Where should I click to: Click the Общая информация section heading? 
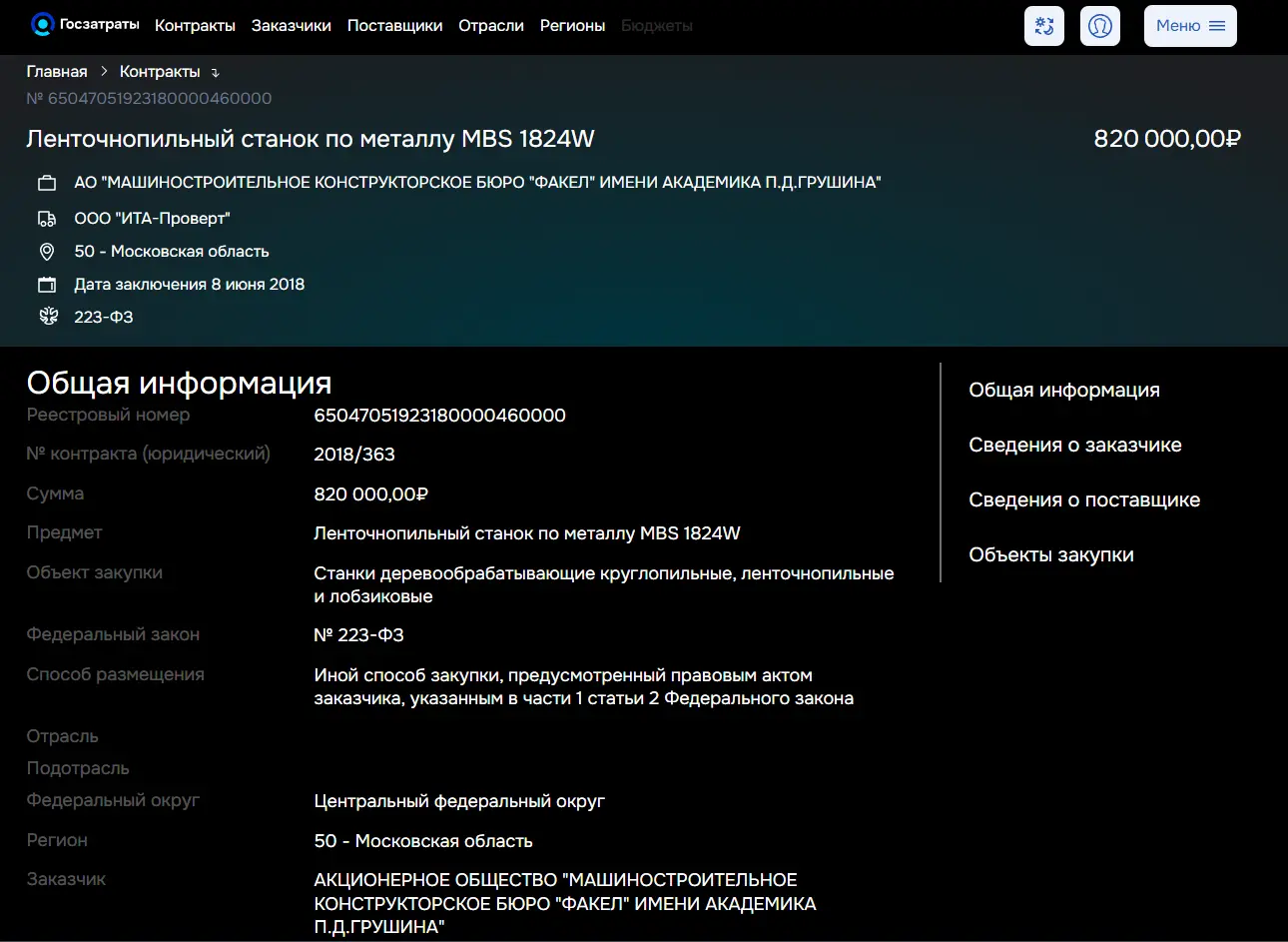pos(179,383)
